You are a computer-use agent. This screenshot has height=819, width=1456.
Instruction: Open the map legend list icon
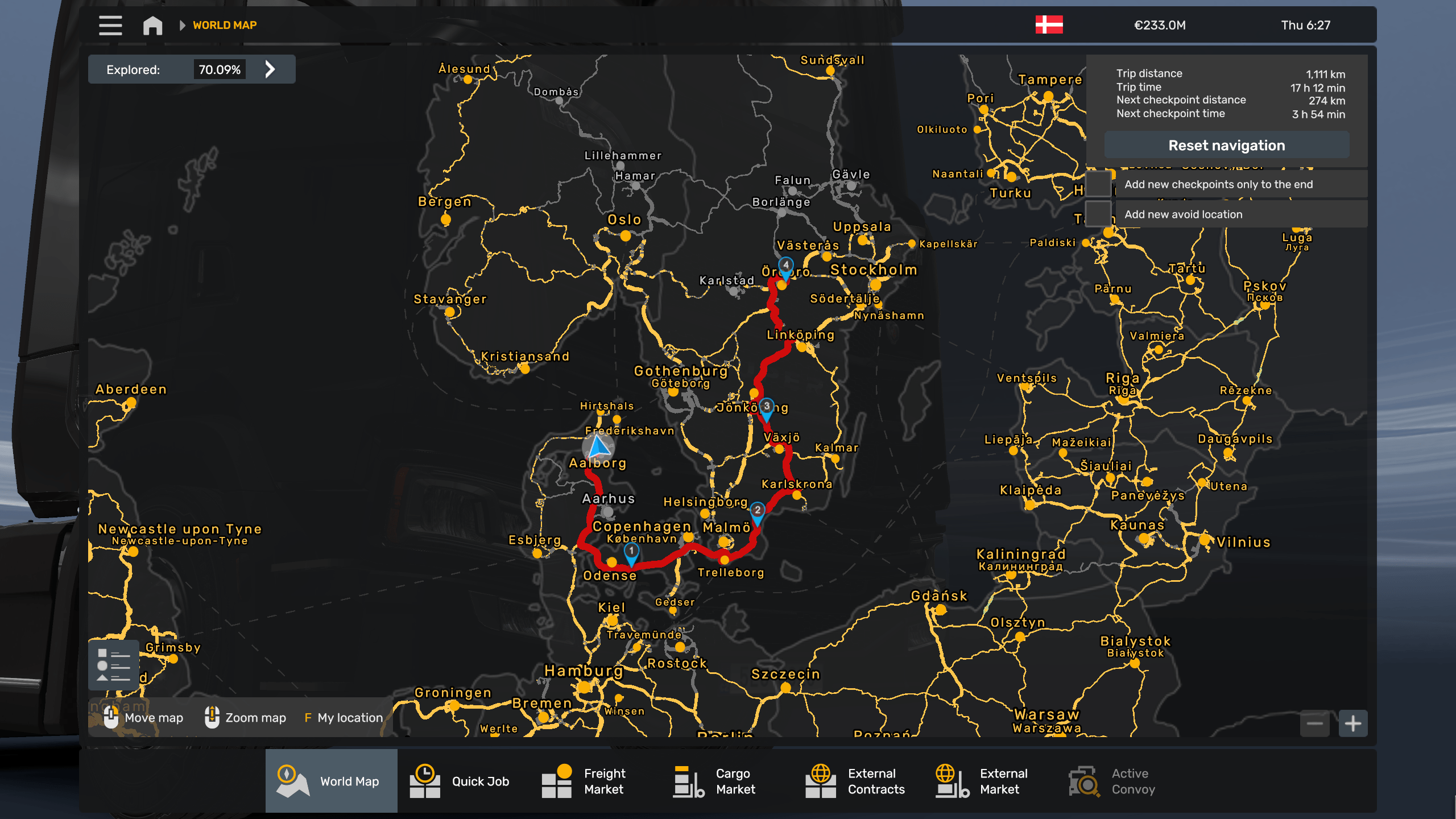[x=113, y=664]
